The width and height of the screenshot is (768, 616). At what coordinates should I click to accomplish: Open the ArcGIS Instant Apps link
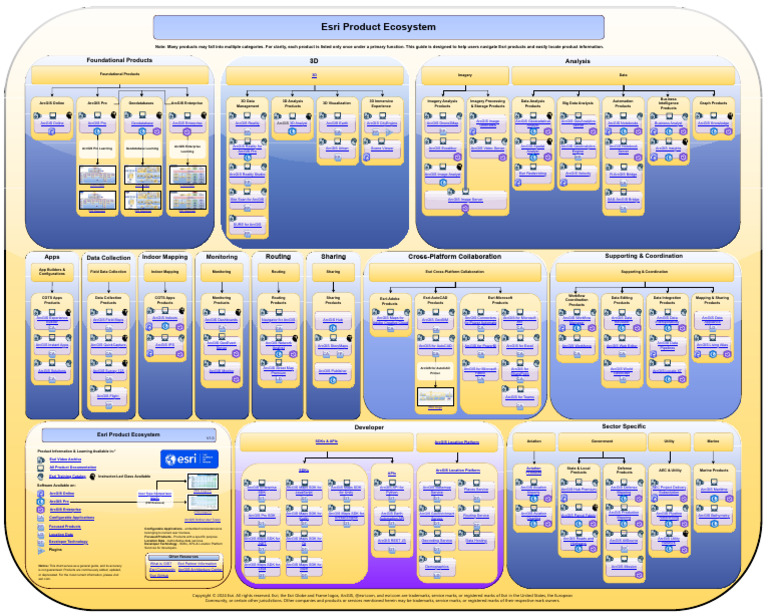click(52, 345)
